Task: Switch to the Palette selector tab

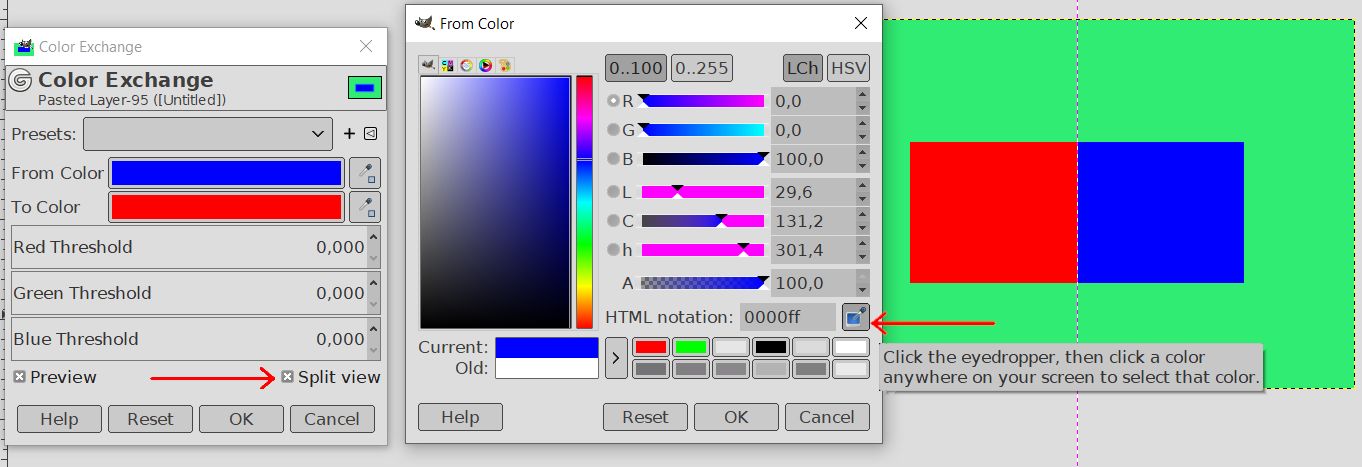Action: coord(504,65)
